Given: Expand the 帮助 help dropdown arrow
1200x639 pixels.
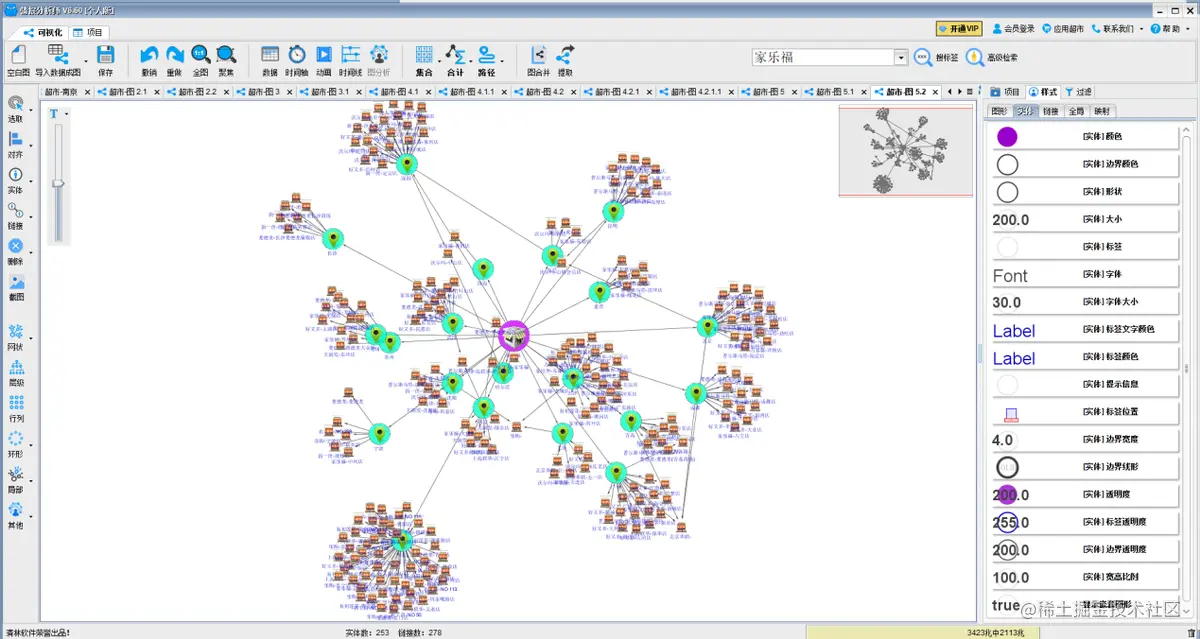Looking at the screenshot, I should point(1190,29).
